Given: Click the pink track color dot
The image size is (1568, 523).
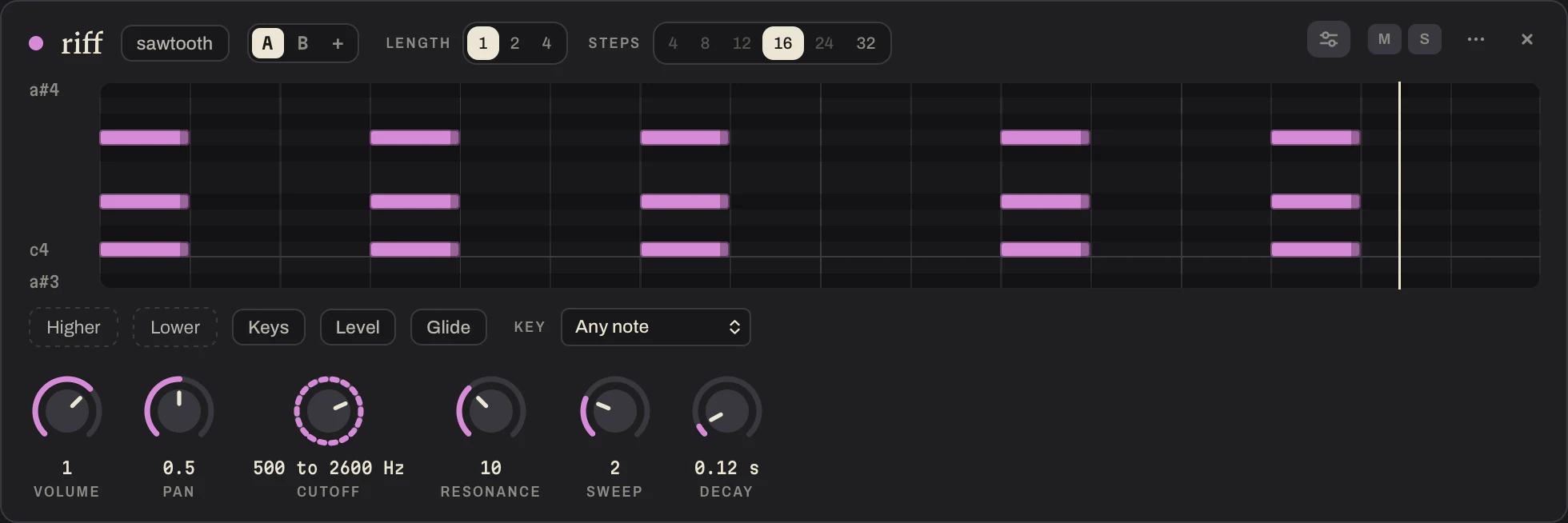Looking at the screenshot, I should point(36,43).
